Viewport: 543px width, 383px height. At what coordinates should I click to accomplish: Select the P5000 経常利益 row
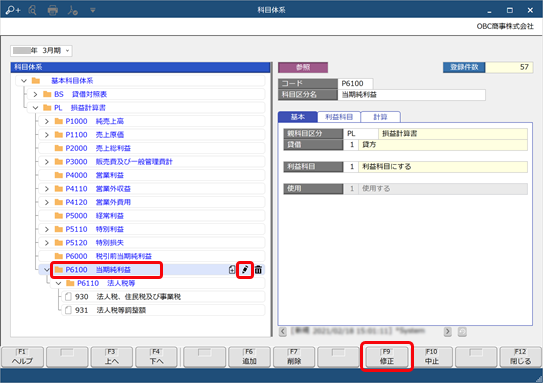[x=152, y=216]
